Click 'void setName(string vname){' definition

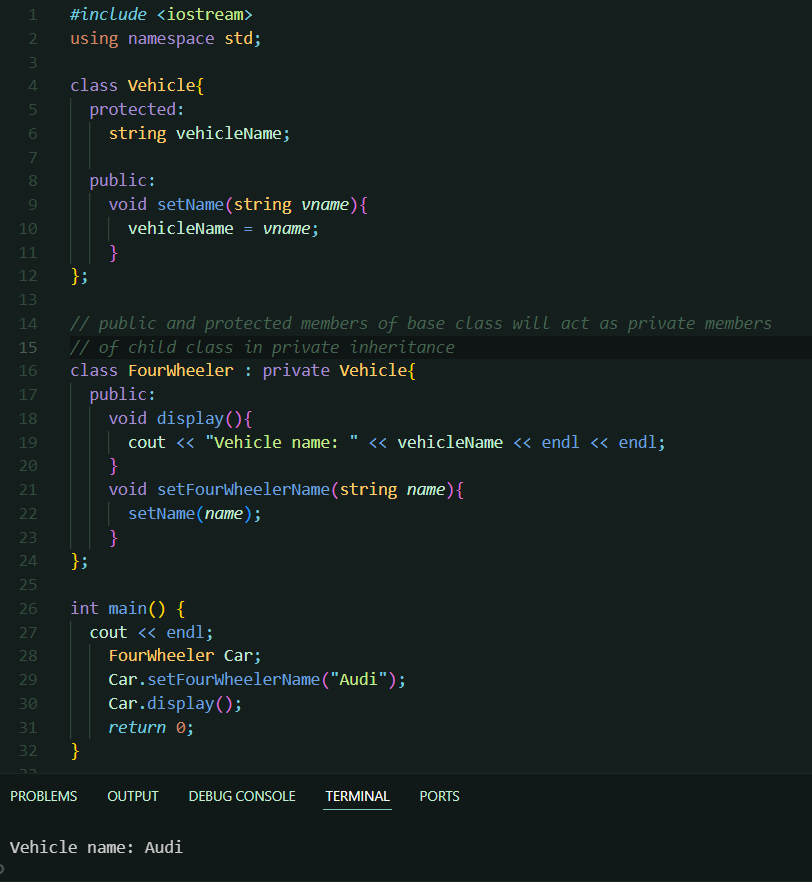pyautogui.click(x=238, y=205)
